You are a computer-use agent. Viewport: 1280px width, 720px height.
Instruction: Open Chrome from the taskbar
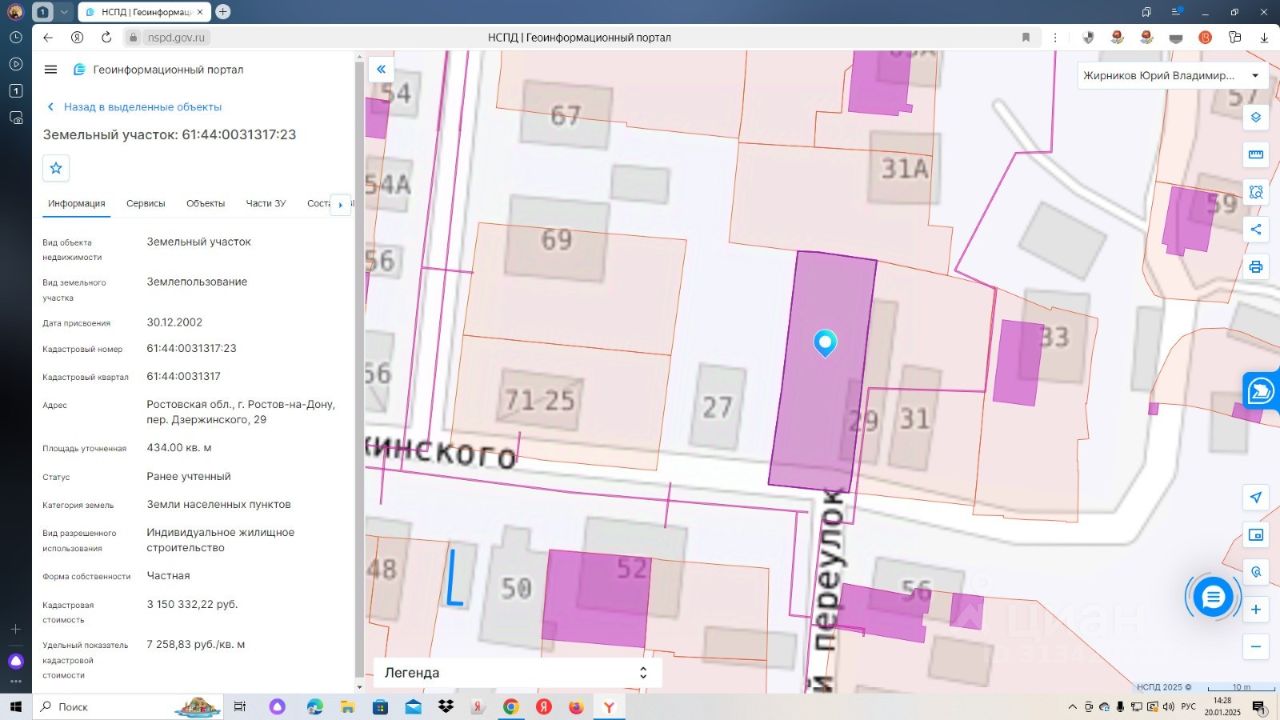point(511,707)
